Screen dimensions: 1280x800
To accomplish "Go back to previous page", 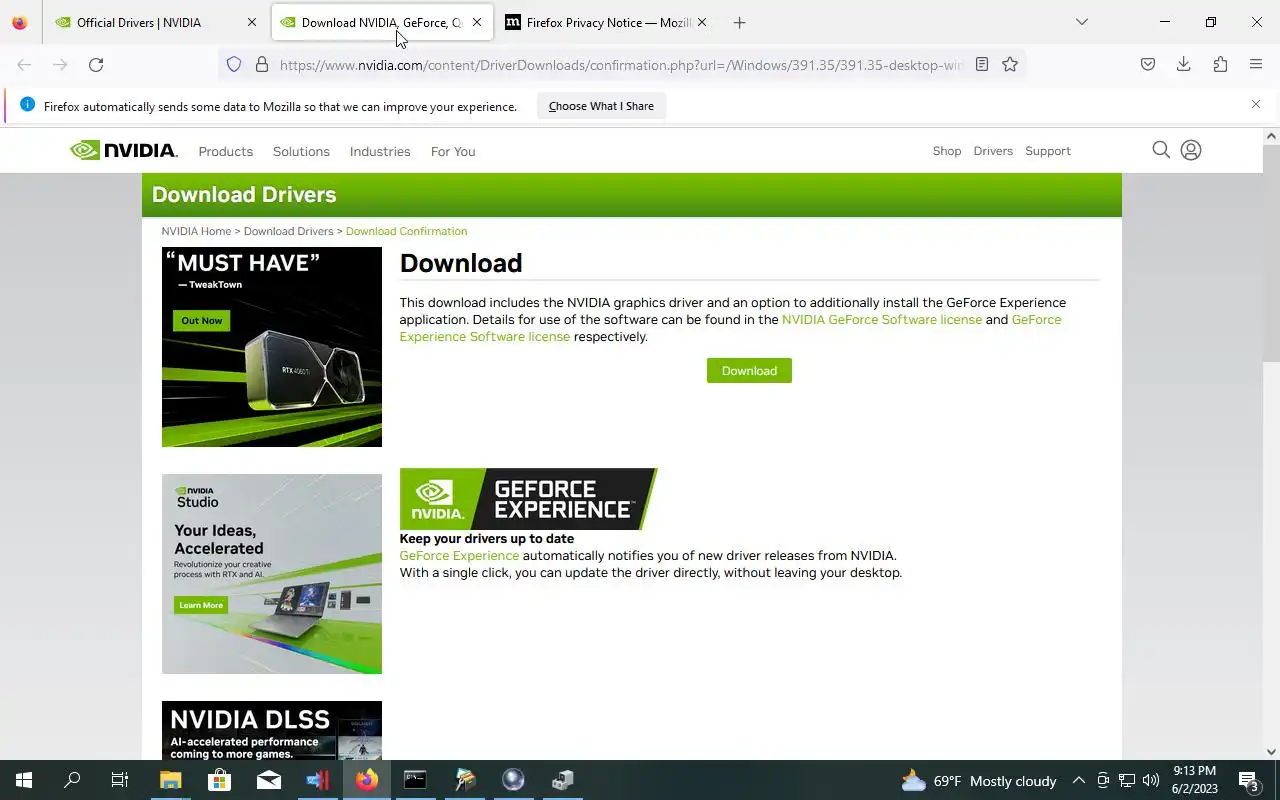I will tap(24, 65).
